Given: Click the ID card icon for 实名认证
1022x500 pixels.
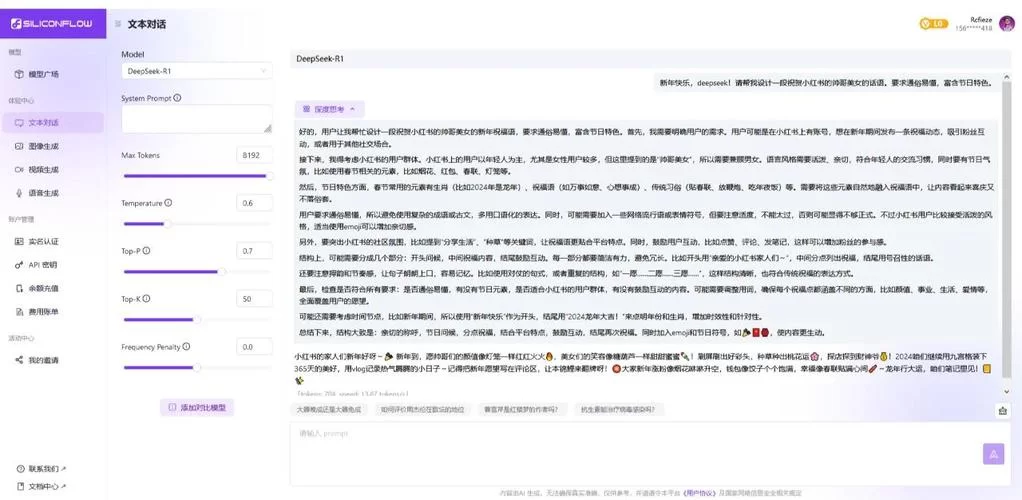Looking at the screenshot, I should 19,241.
